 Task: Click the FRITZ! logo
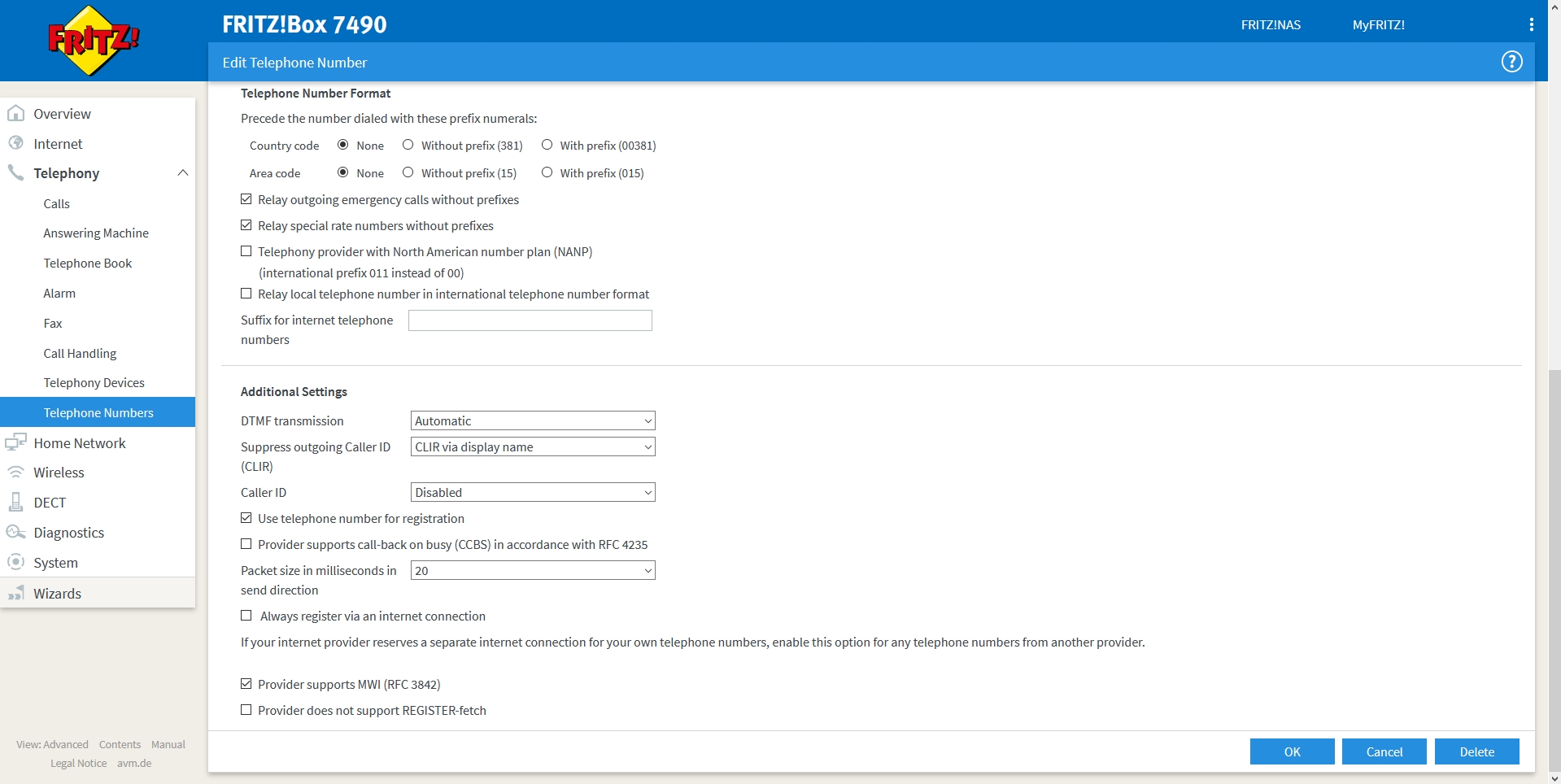coord(94,41)
